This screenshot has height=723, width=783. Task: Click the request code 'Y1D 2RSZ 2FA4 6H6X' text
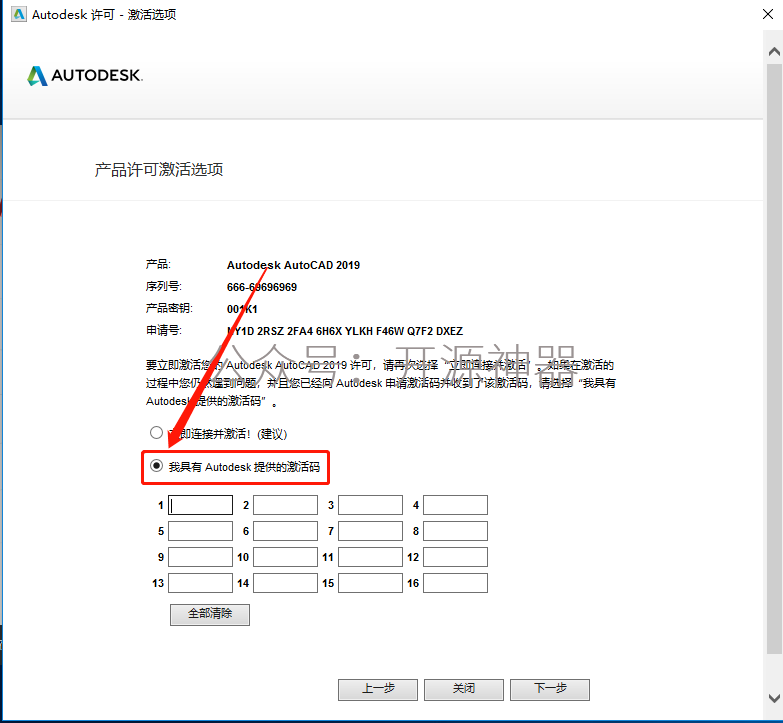[285, 331]
